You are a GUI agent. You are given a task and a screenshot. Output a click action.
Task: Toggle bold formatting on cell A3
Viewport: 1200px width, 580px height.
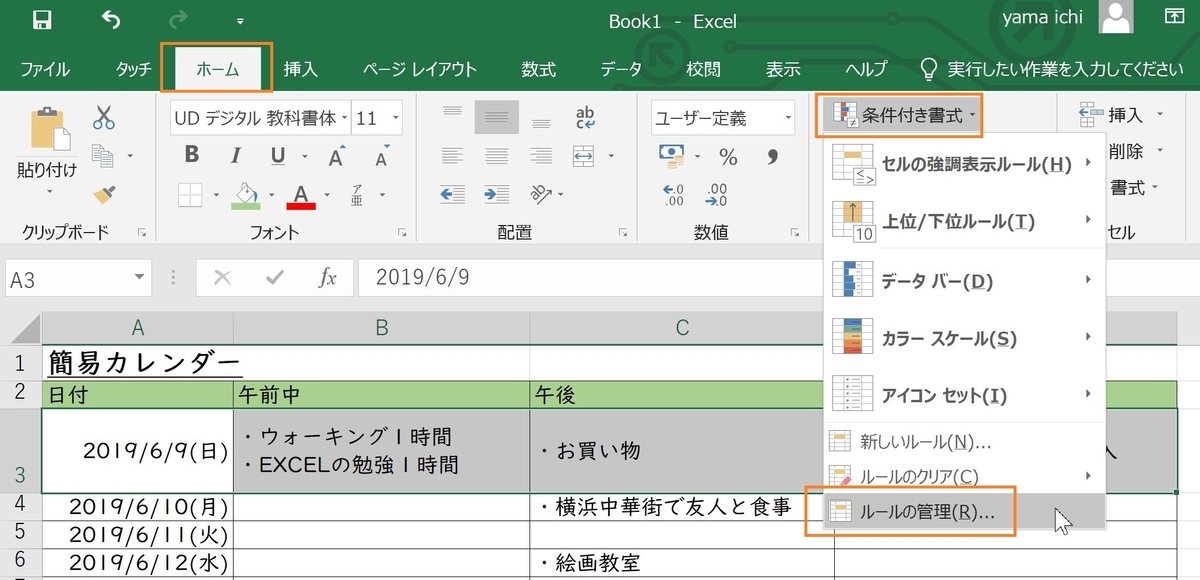190,155
